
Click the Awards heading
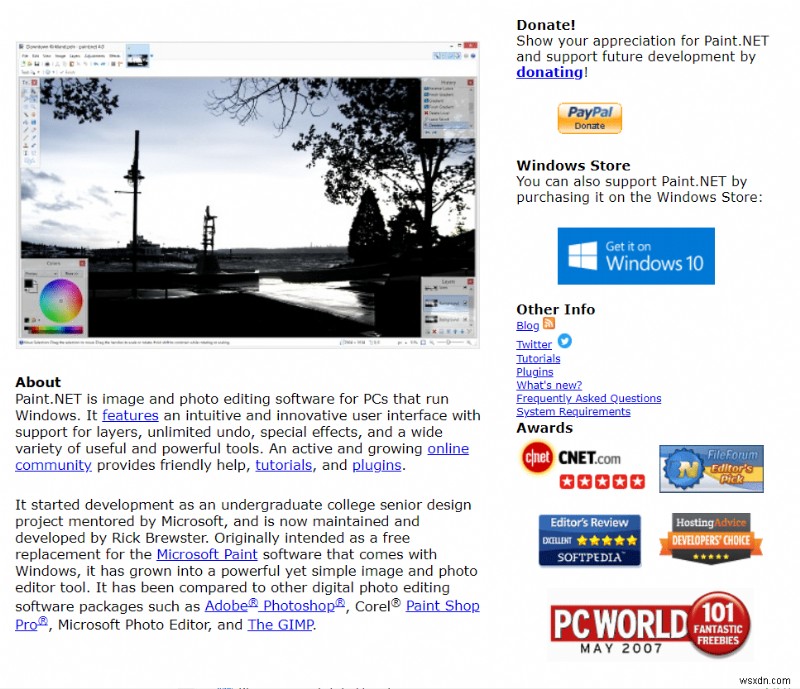544,428
